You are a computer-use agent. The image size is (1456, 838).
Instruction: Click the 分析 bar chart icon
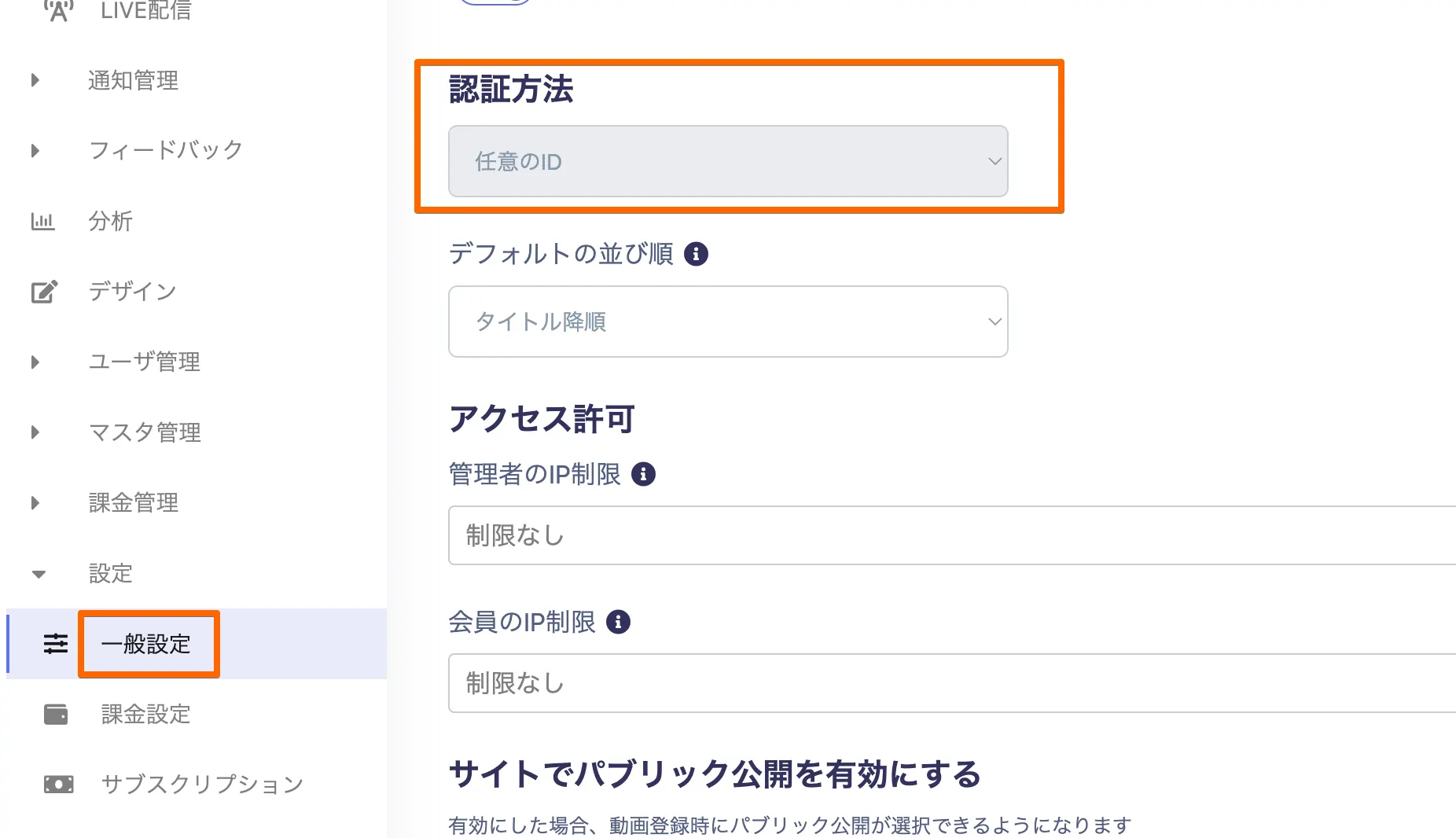(42, 221)
